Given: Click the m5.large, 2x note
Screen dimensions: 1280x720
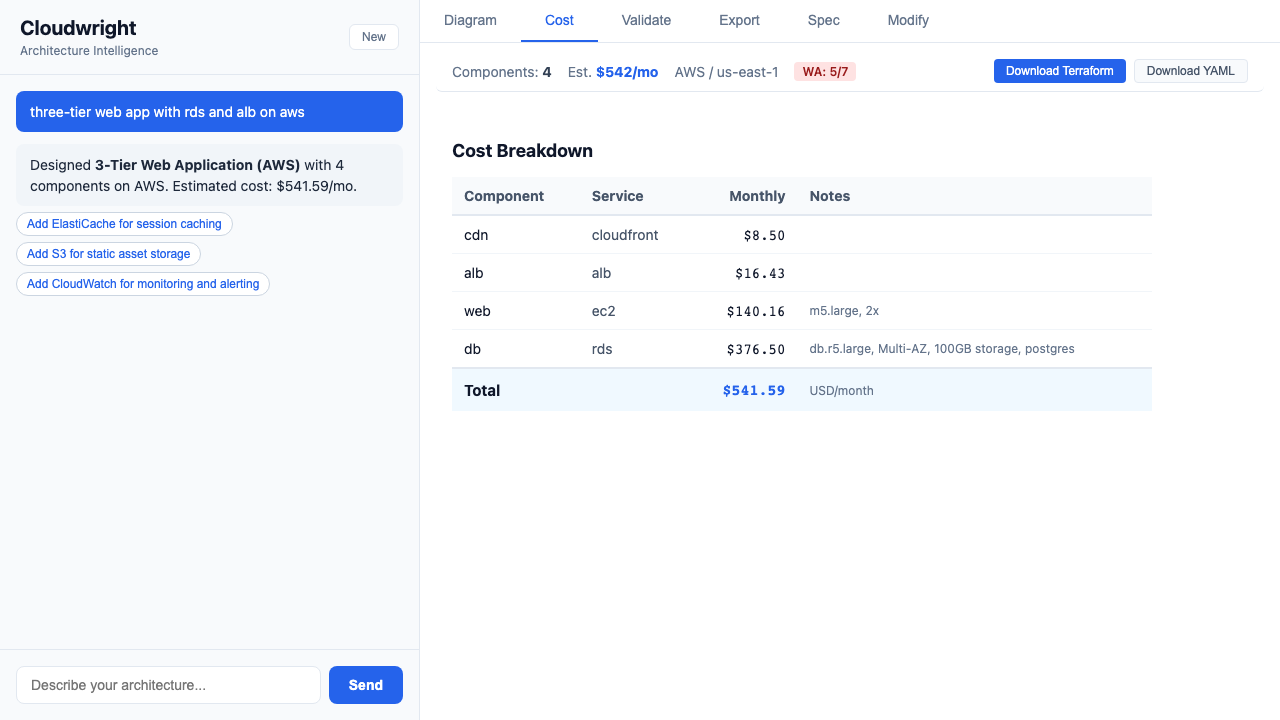Looking at the screenshot, I should [x=844, y=311].
